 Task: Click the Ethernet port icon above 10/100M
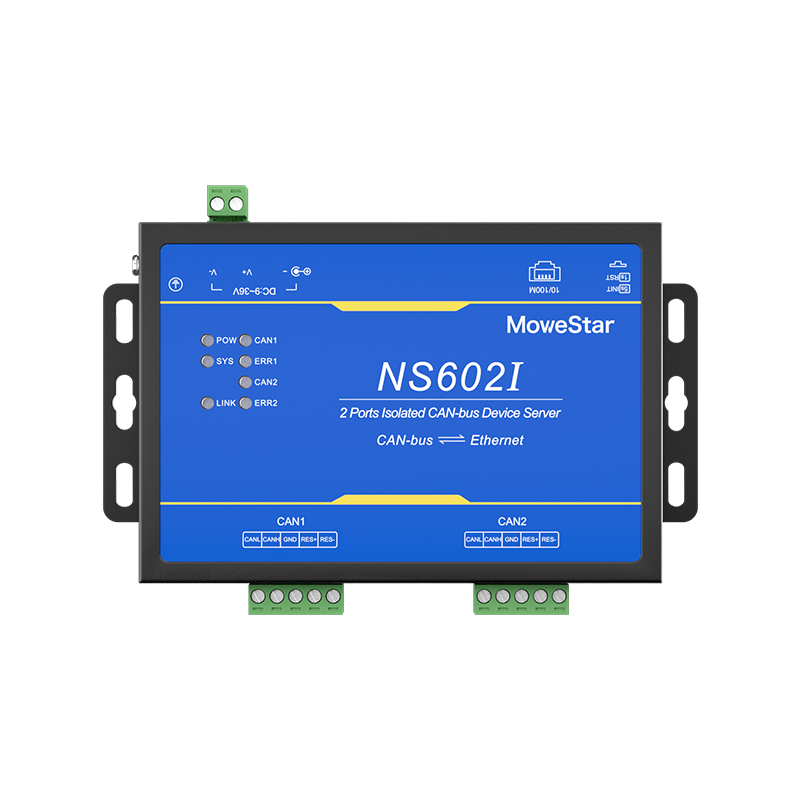pos(547,272)
